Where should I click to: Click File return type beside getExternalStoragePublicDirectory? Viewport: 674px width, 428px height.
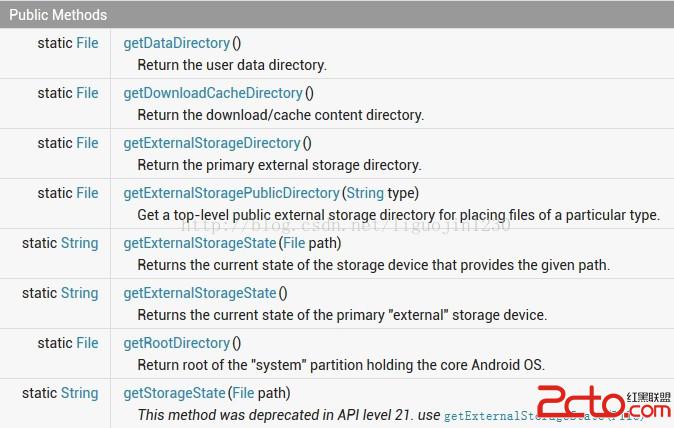coord(87,193)
